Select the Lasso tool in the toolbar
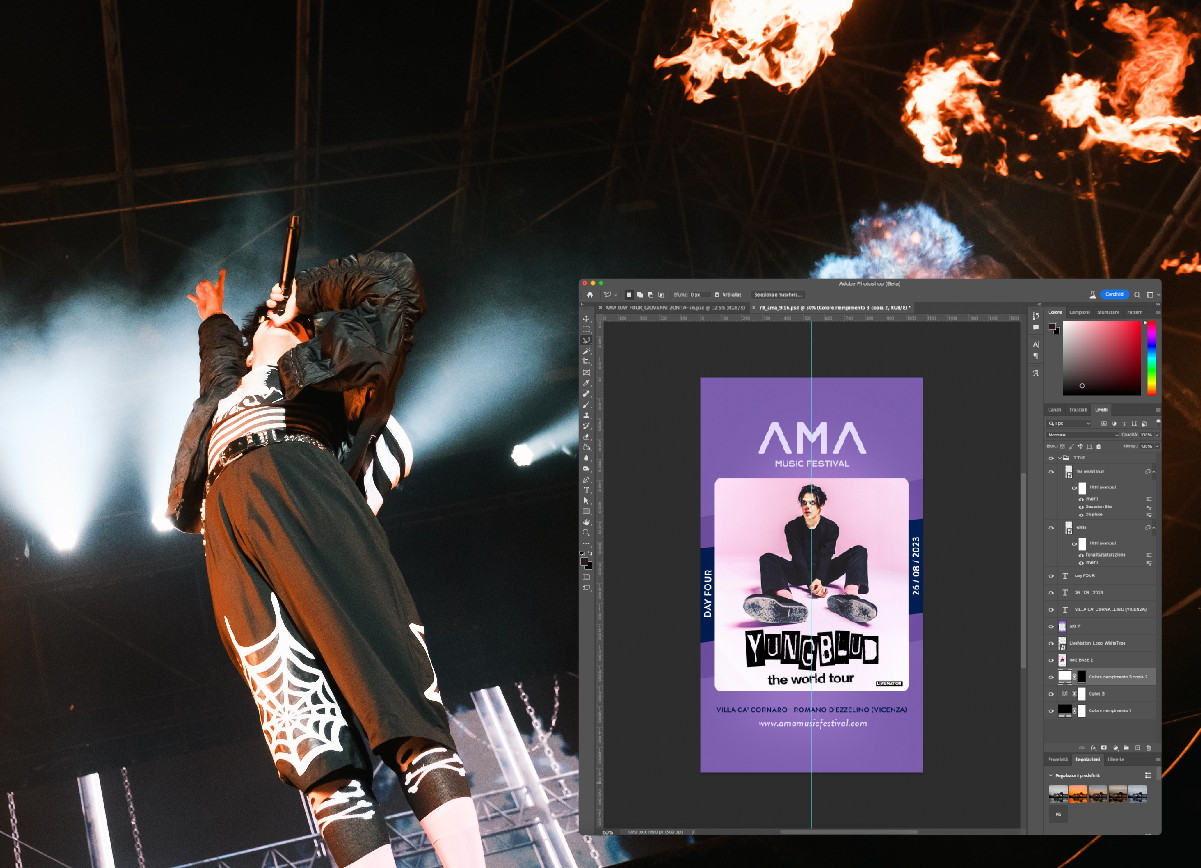1201x868 pixels. (587, 339)
